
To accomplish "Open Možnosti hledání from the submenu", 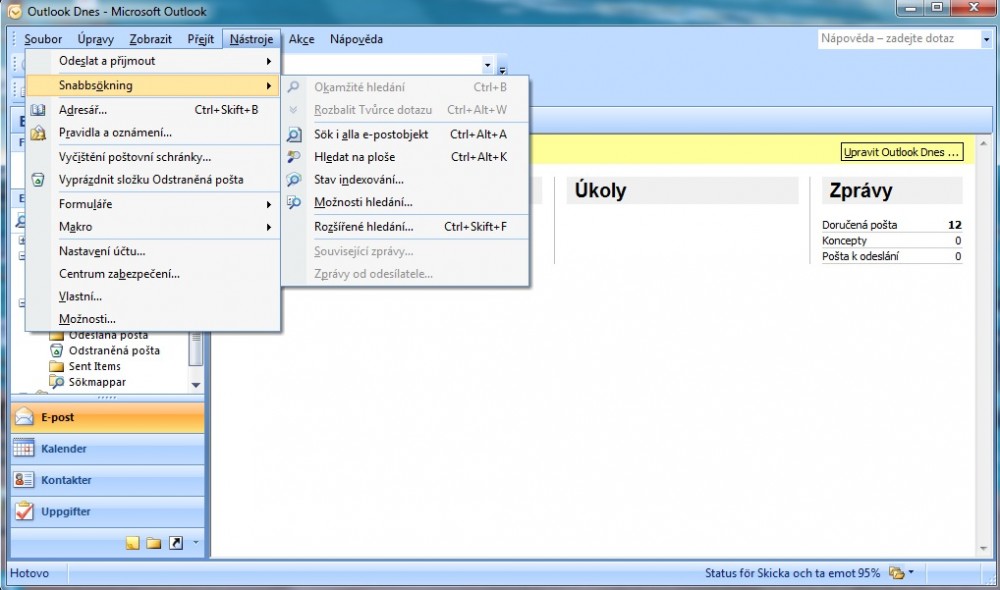I will click(x=363, y=203).
